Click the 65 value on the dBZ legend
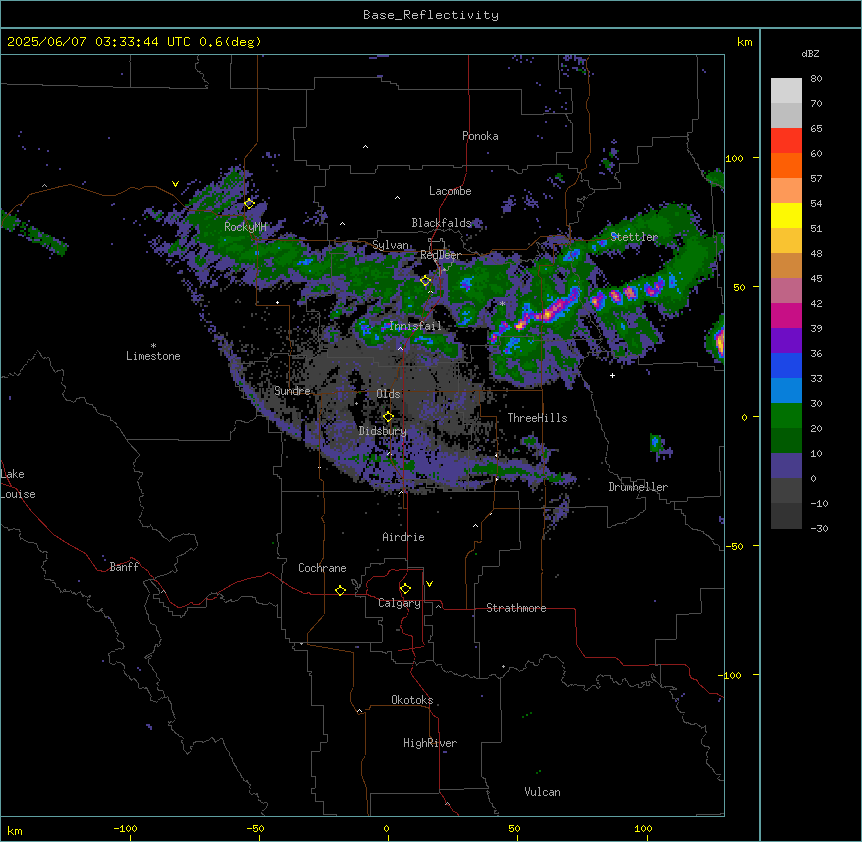Screen dimensions: 862x842 (816, 129)
